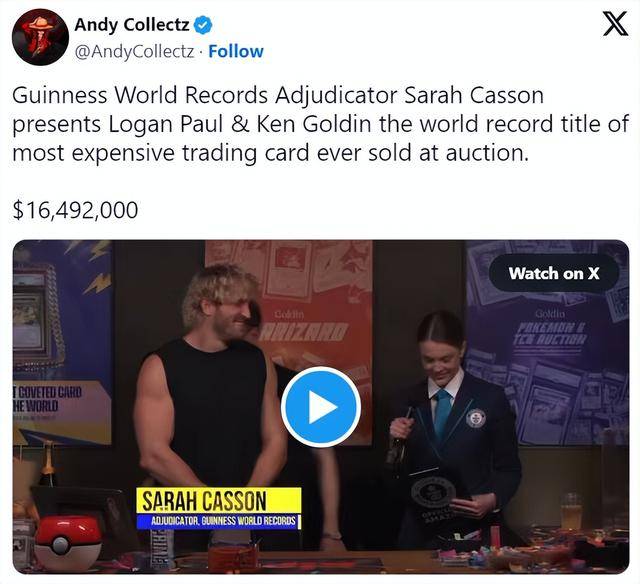Follow the AndyCollectz account

[236, 51]
